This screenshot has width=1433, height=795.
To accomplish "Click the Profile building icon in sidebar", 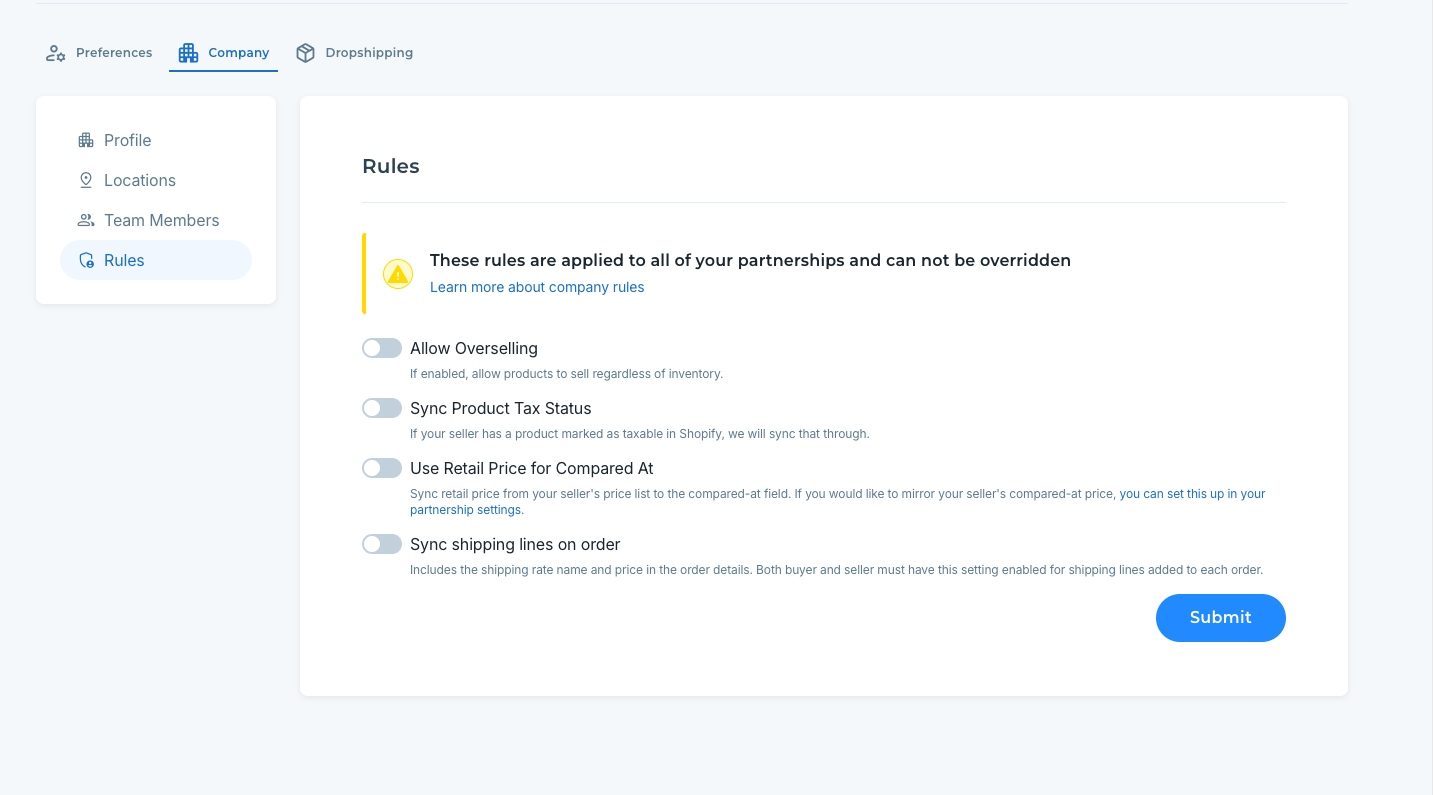I will (86, 140).
